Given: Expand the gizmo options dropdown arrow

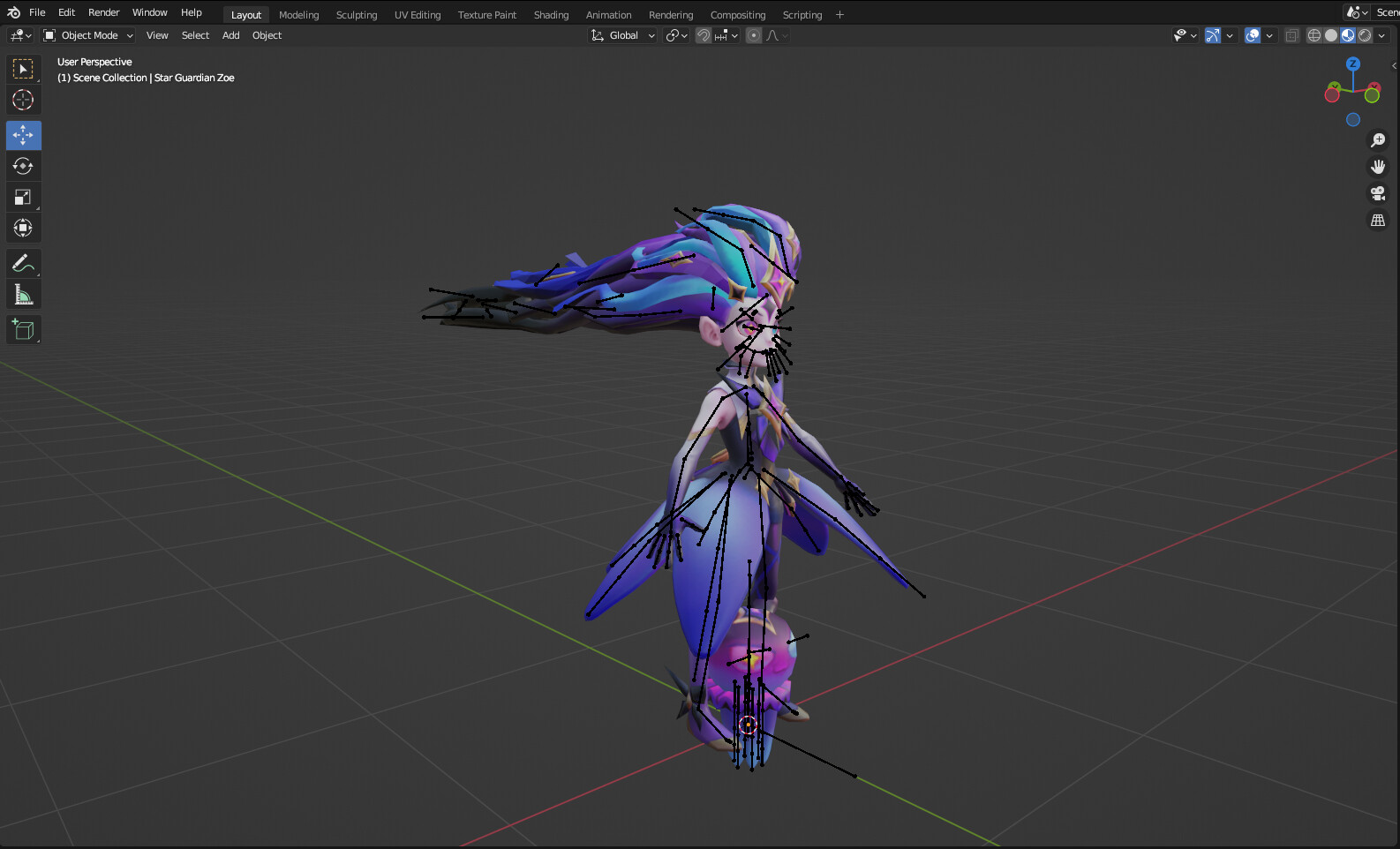Looking at the screenshot, I should point(1230,35).
